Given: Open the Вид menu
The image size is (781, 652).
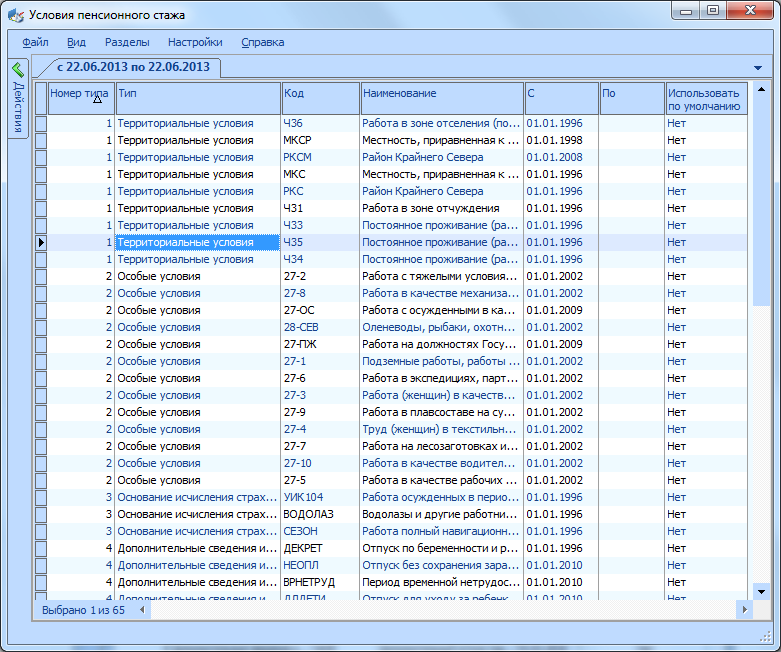Looking at the screenshot, I should tap(76, 42).
